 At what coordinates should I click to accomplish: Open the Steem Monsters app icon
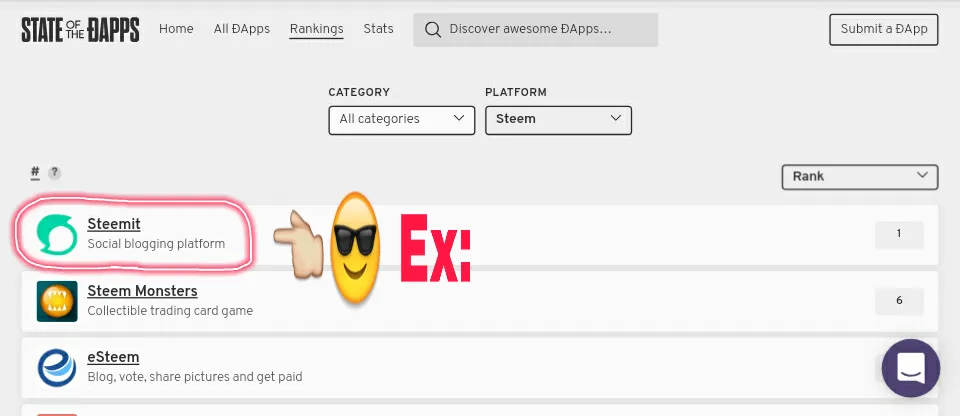pos(57,301)
